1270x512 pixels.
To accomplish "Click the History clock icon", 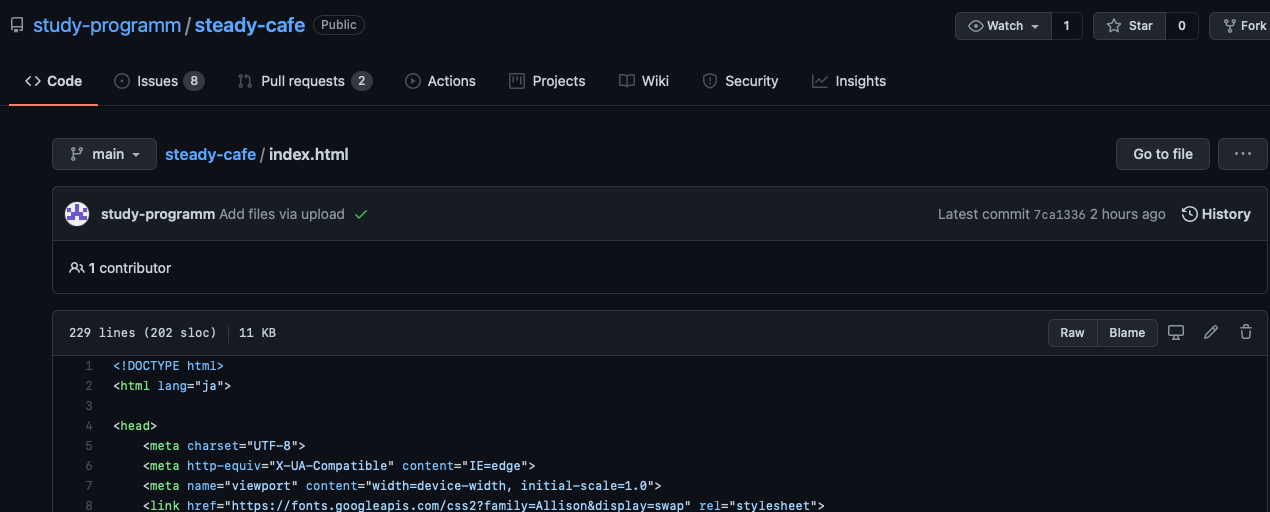I will 1189,214.
